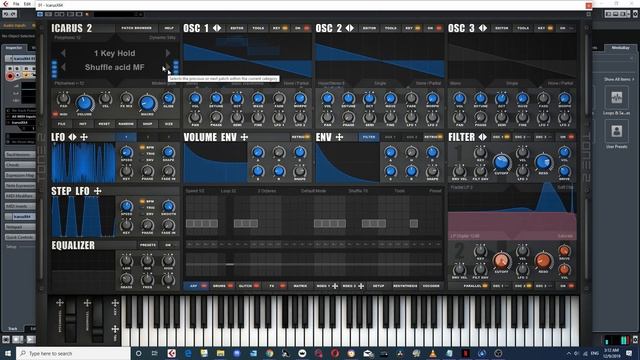
Task: Select previous patch arrow beside Shuffle acid MF
Action: (63, 67)
